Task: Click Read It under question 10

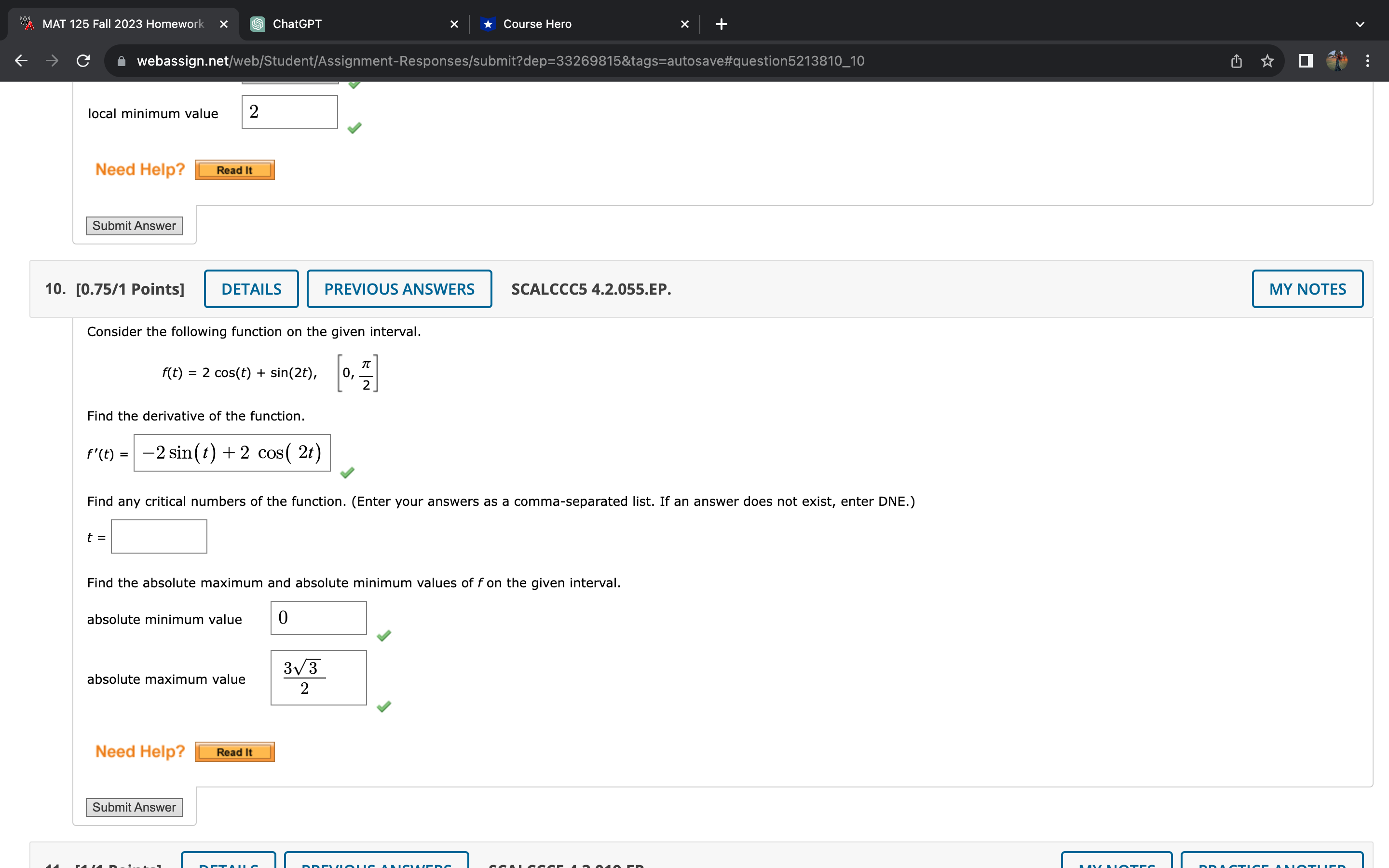Action: pos(234,752)
